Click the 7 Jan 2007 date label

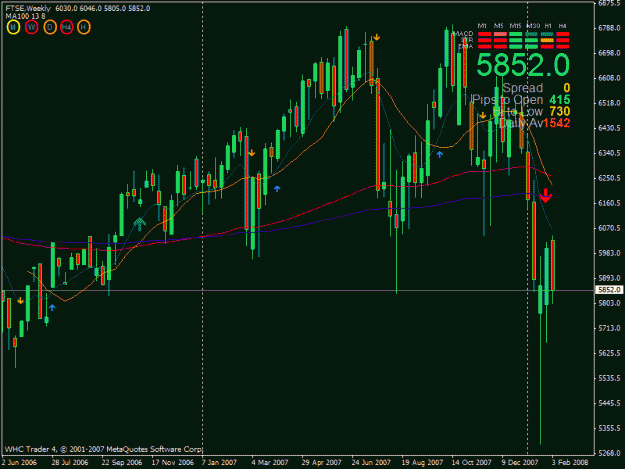pos(219,462)
